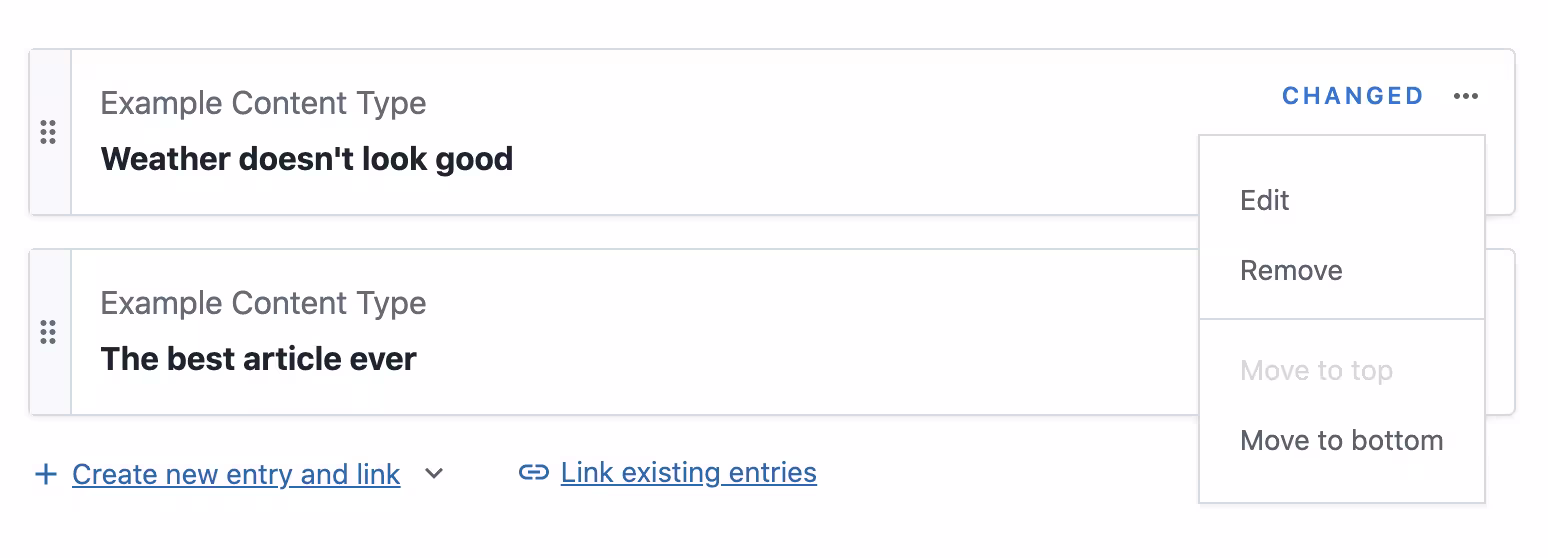The image size is (1548, 558).
Task: Click the CHANGED status badge
Action: coord(1353,96)
